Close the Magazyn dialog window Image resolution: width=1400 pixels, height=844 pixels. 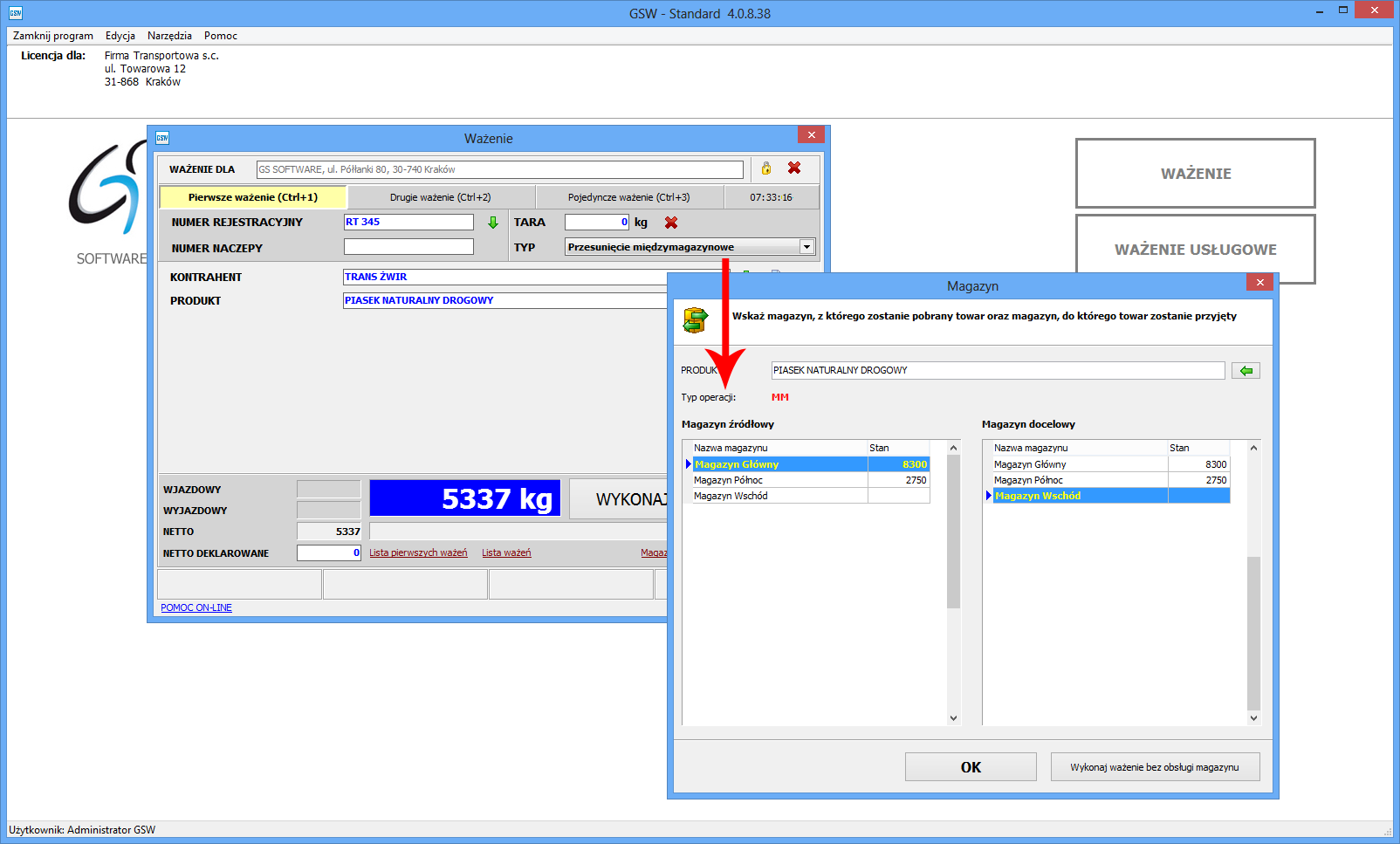1259,282
